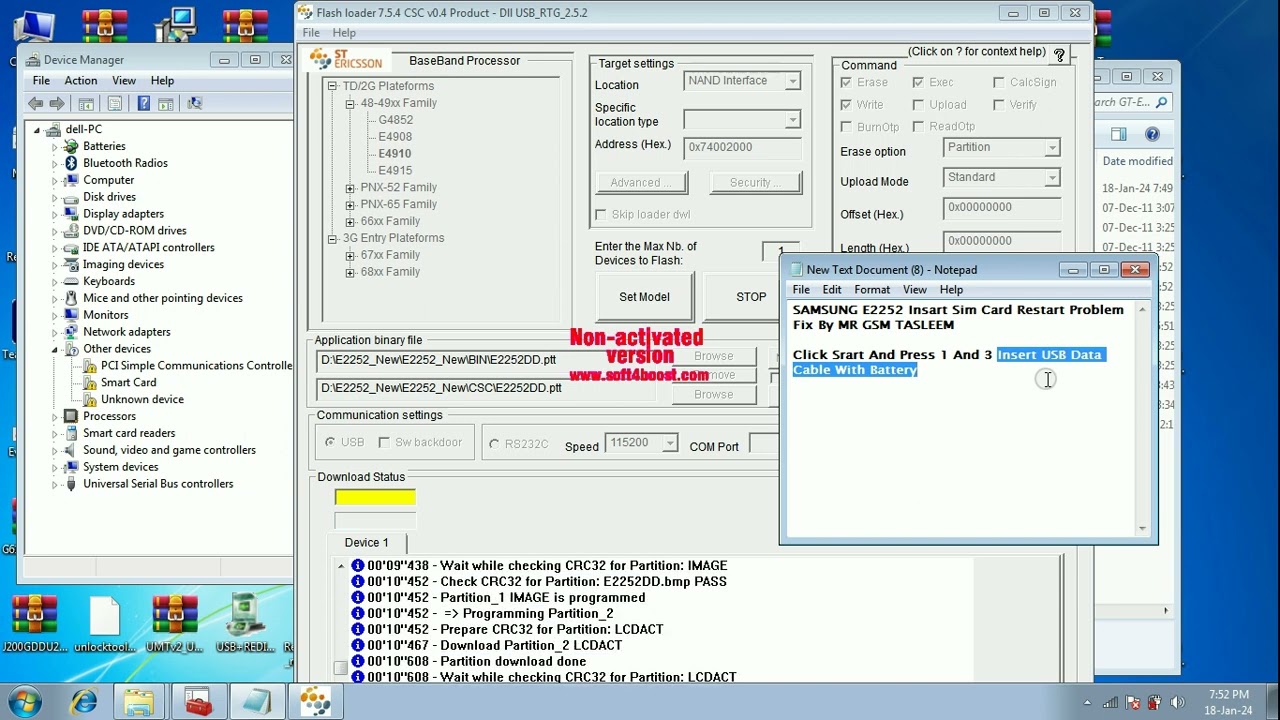
Task: Click the Unknown device warning icon
Action: tap(90, 399)
